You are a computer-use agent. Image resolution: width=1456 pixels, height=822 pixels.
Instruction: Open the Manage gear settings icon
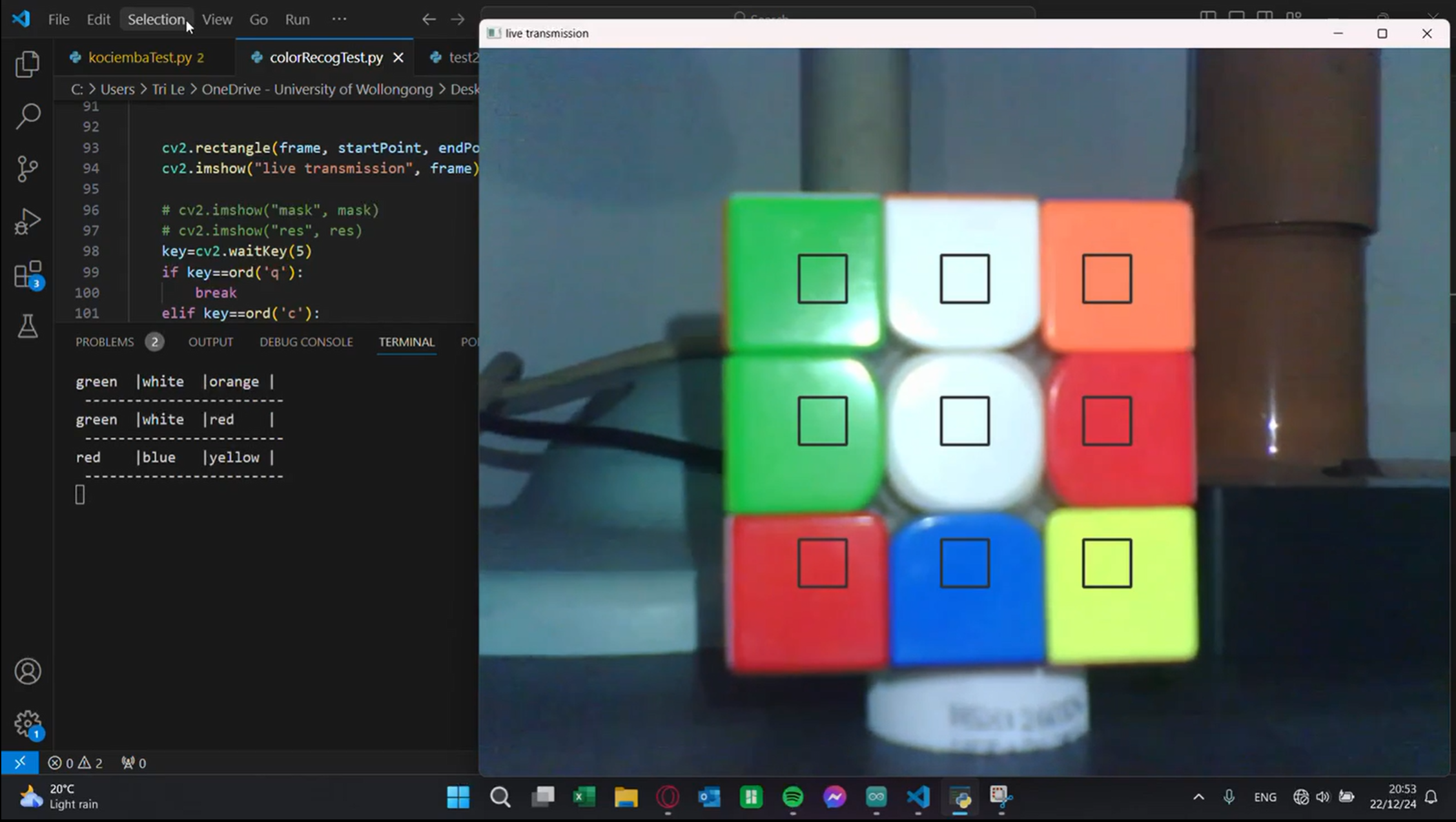click(x=27, y=724)
